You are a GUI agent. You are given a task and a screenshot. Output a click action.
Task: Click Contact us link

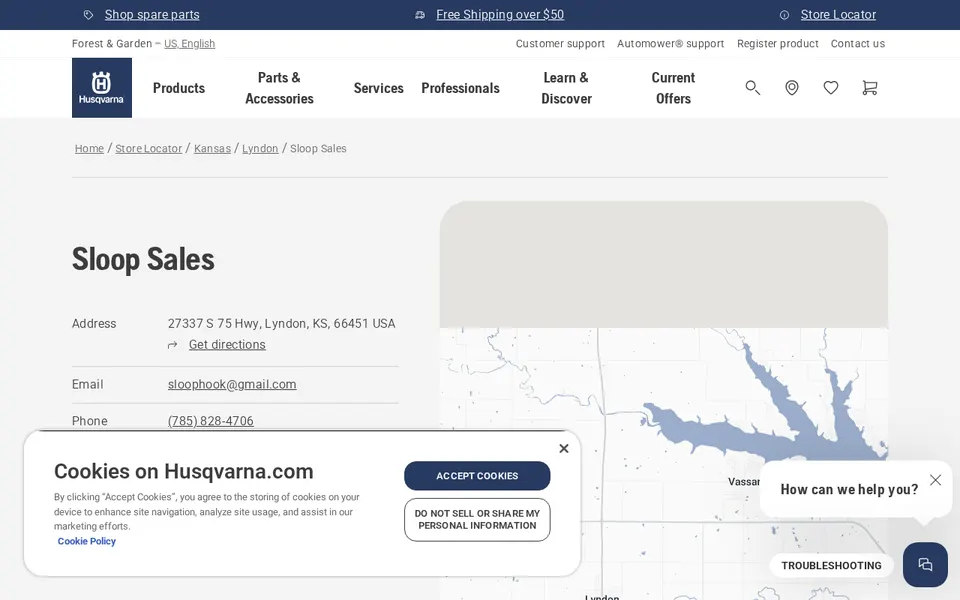(x=858, y=43)
